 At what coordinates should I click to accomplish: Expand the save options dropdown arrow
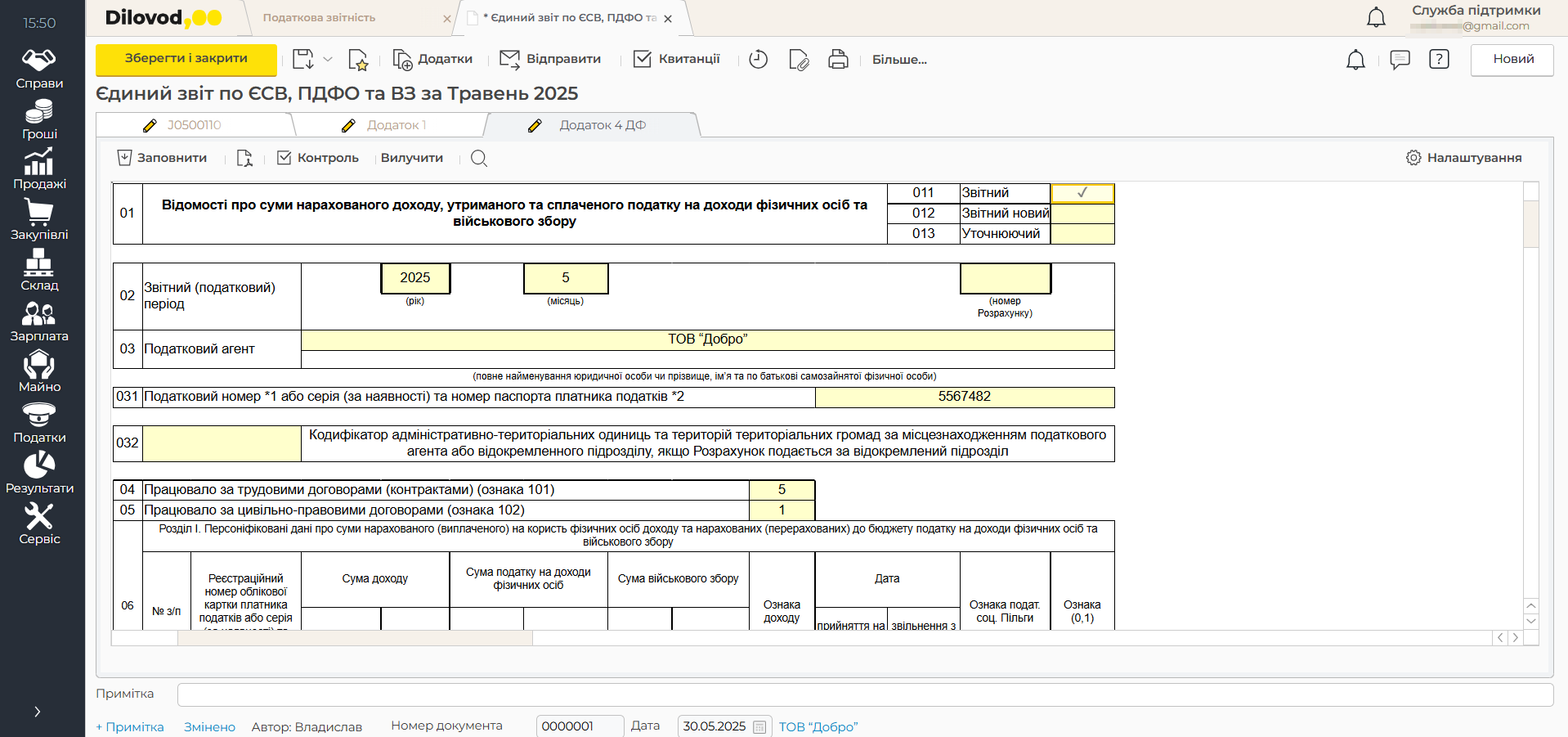coord(328,60)
